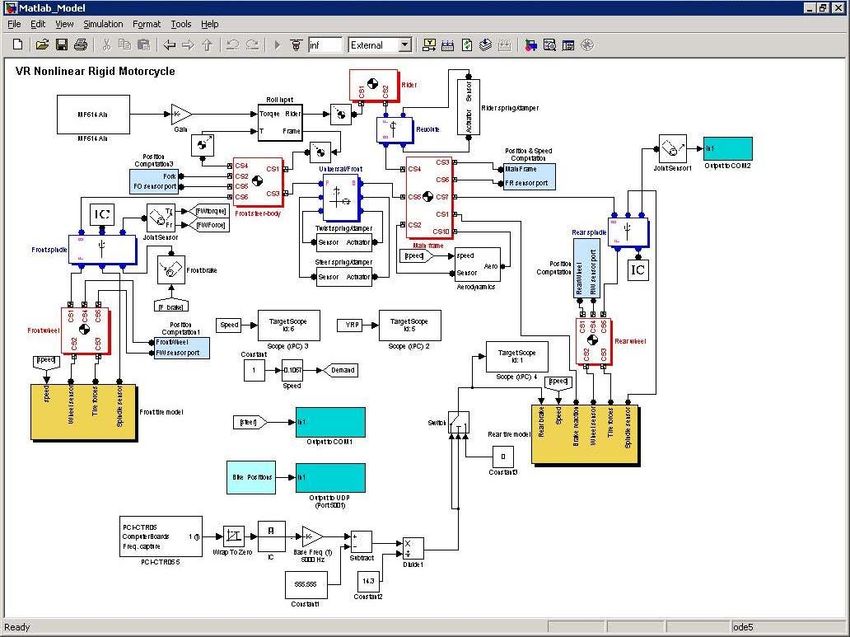The height and width of the screenshot is (637, 850).
Task: Select the Divide1 block
Action: [413, 549]
